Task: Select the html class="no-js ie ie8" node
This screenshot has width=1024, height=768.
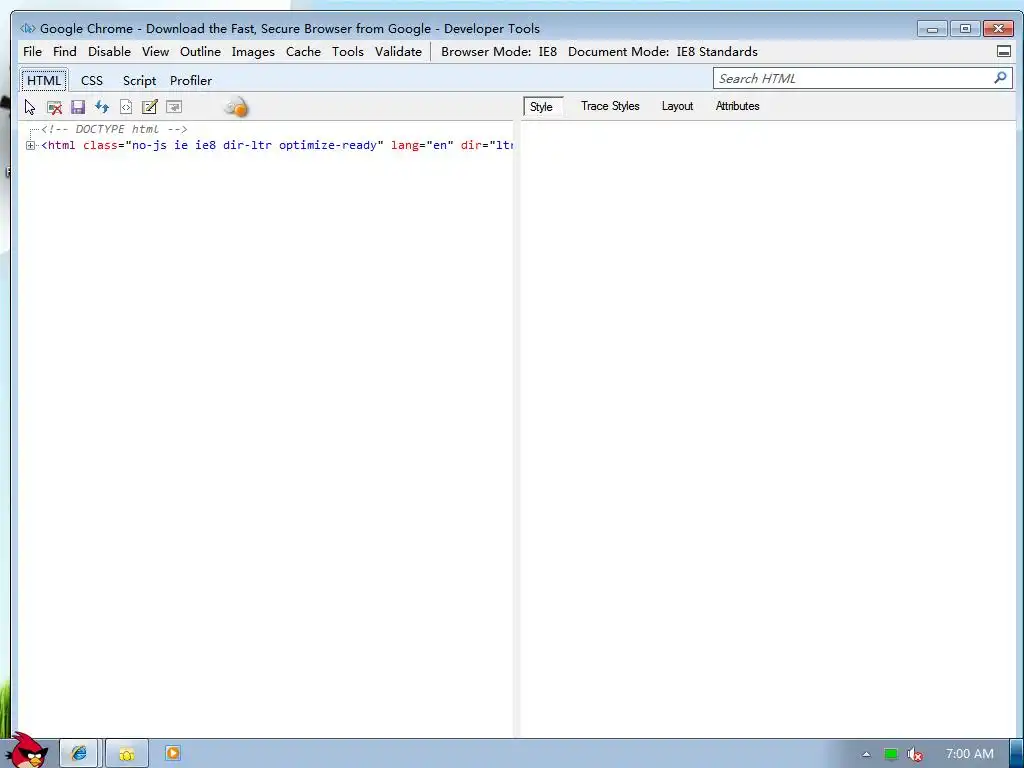Action: tap(276, 145)
